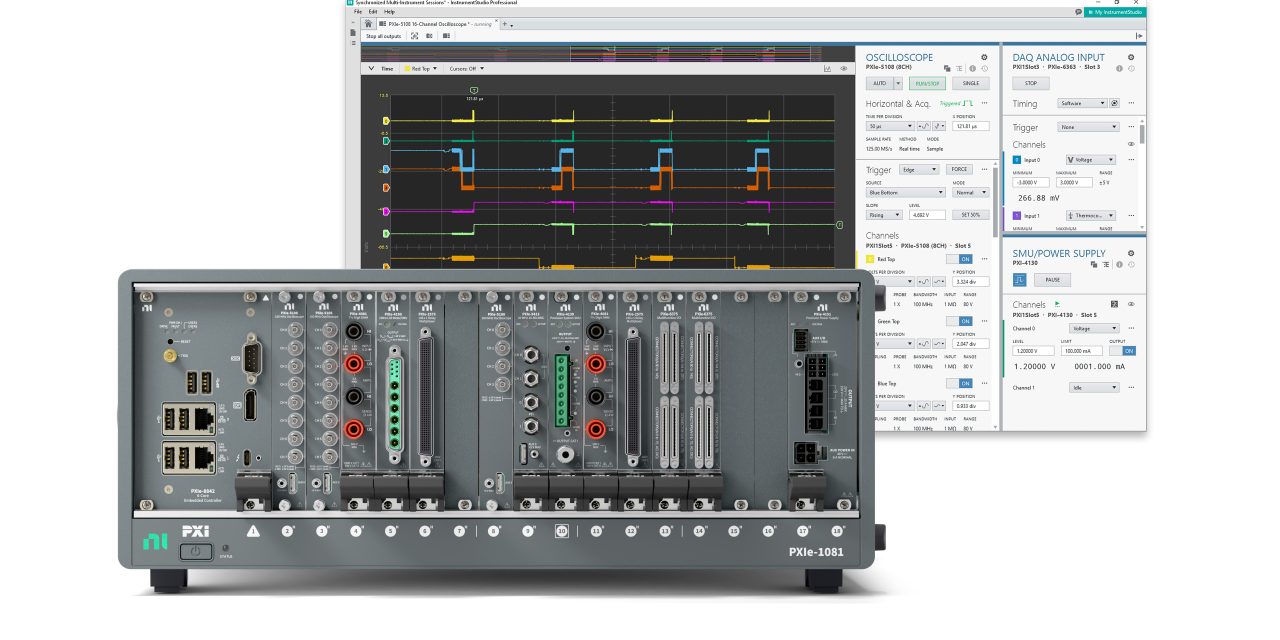Open the trigger Slope Rising dropdown
1280x640 pixels.
click(x=885, y=214)
